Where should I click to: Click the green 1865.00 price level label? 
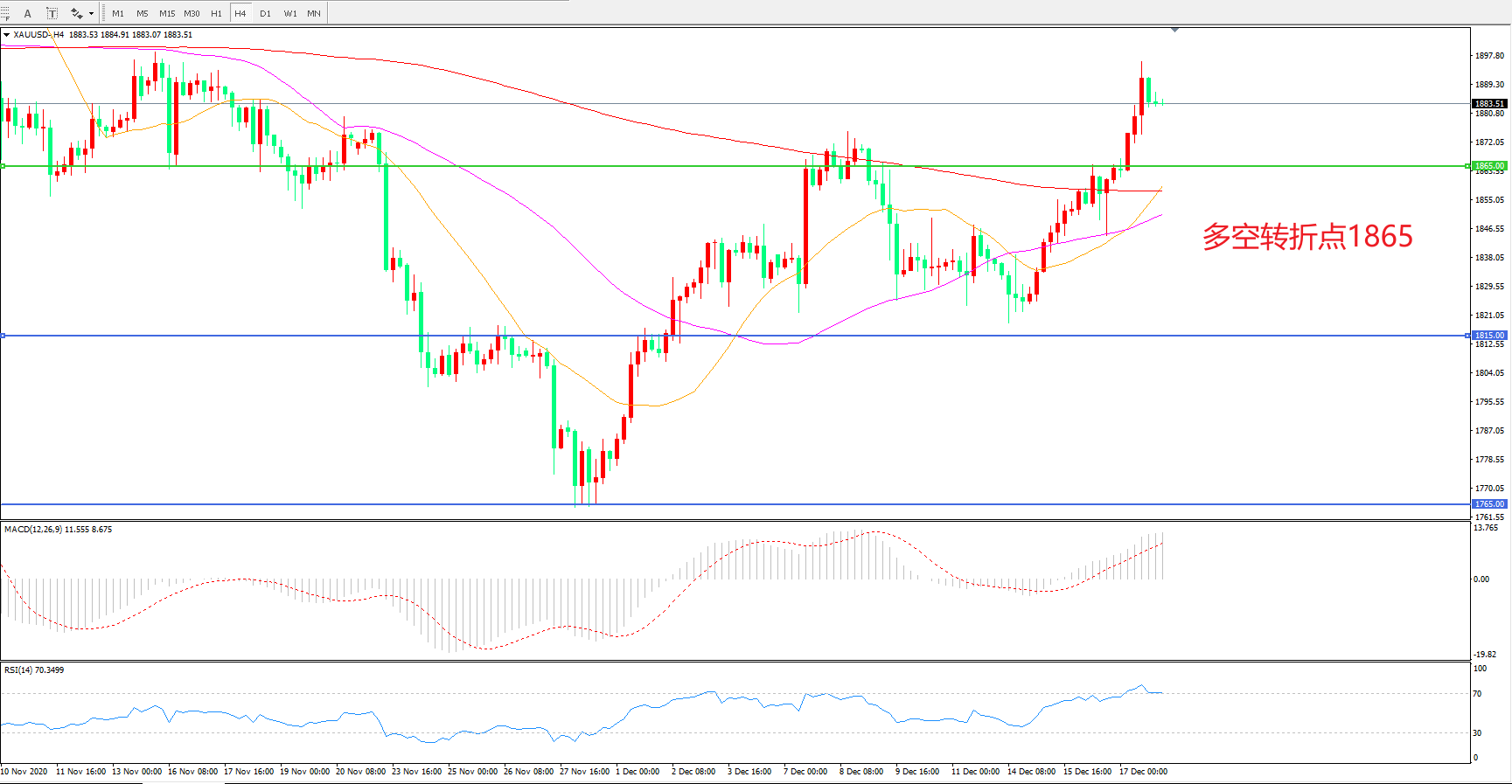point(1489,166)
